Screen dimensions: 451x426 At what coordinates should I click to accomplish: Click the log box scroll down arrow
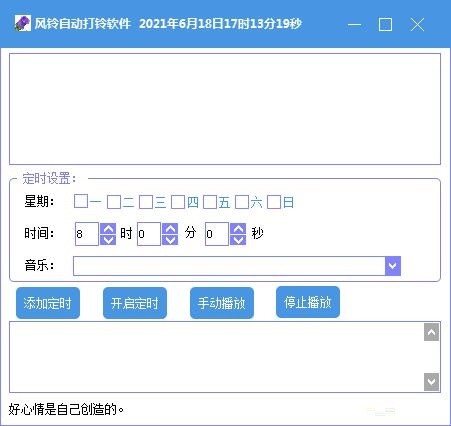pos(431,382)
